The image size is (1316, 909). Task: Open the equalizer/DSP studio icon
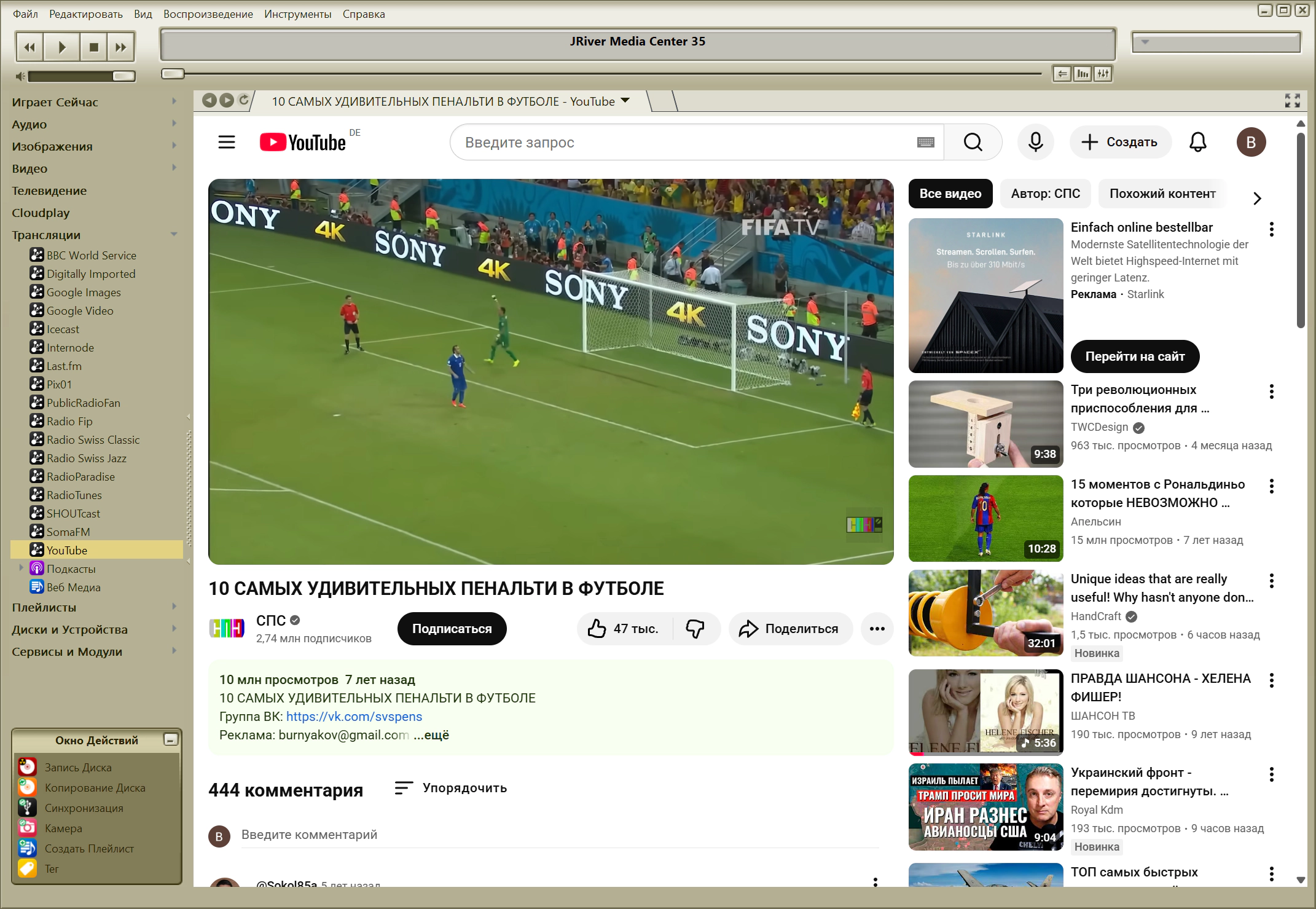click(1103, 74)
